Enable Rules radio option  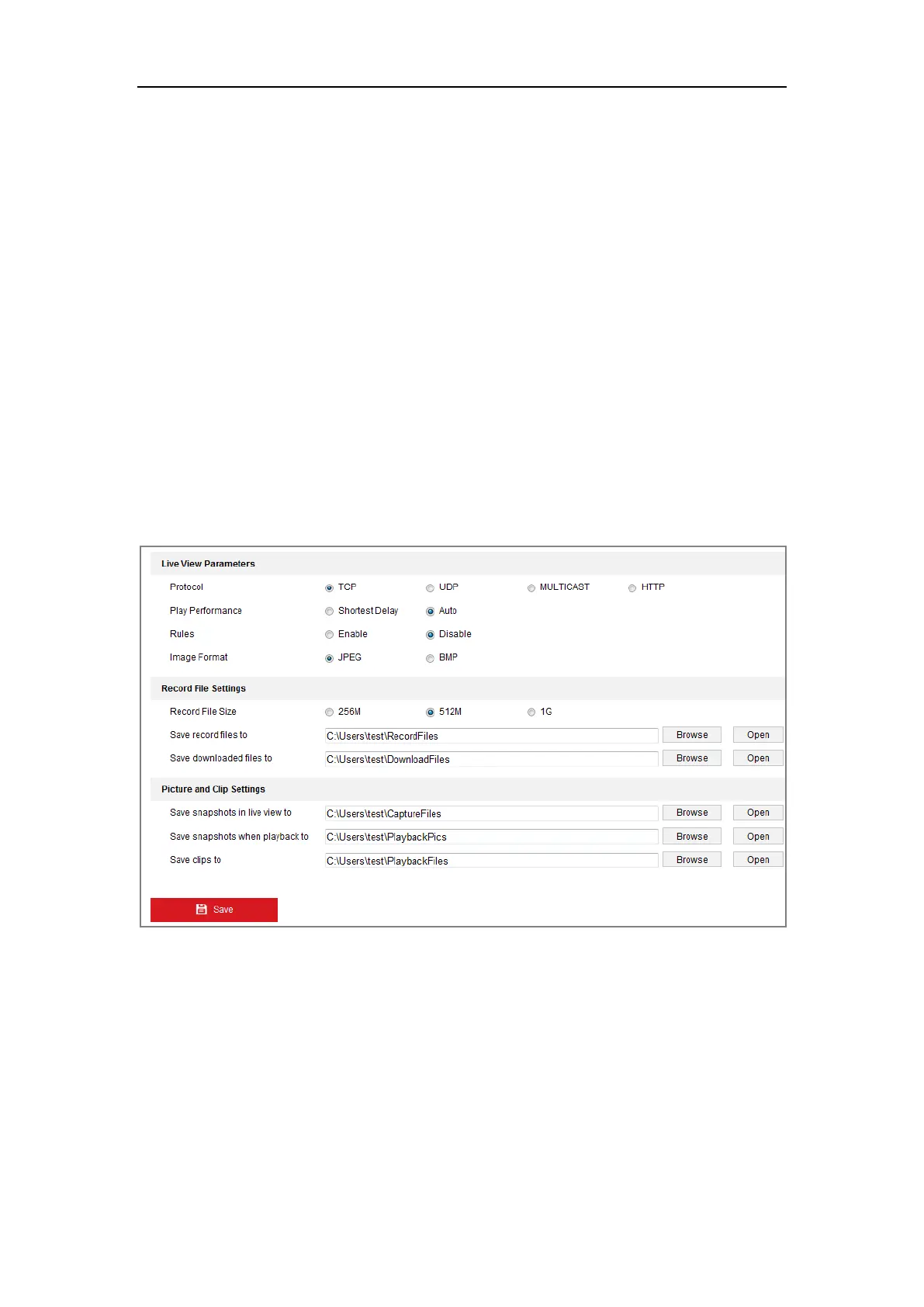pos(329,635)
